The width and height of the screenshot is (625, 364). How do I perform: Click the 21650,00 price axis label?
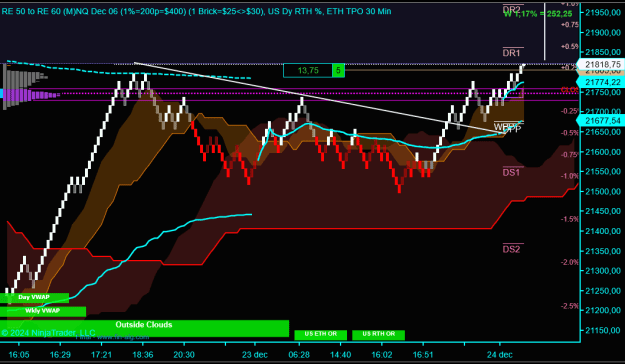point(603,132)
